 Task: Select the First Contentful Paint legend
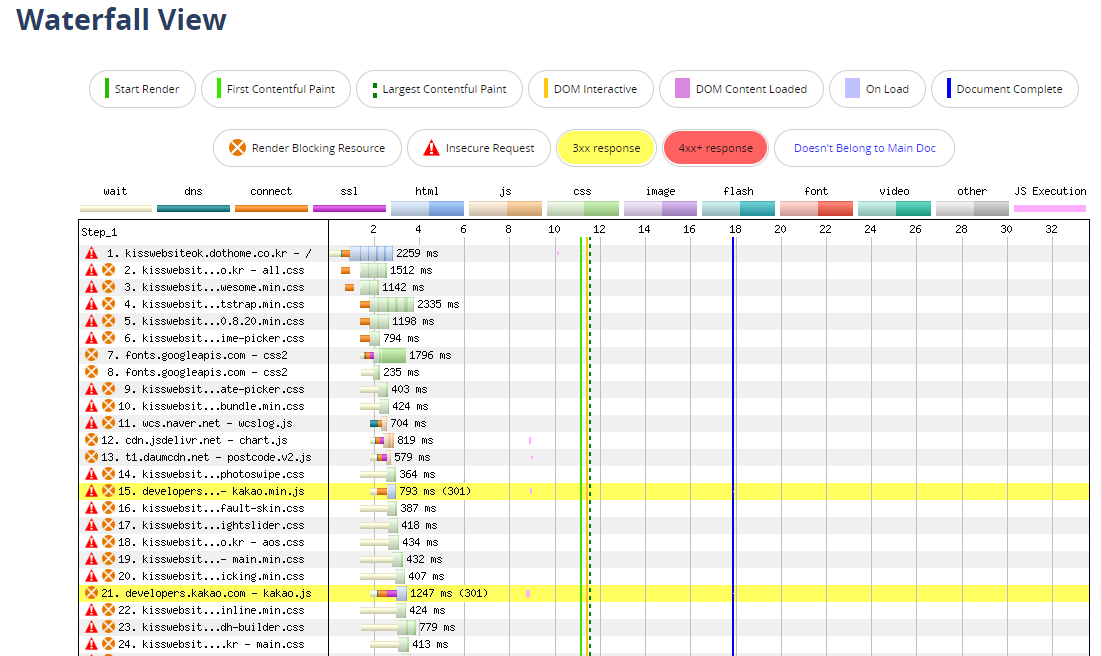coord(275,89)
